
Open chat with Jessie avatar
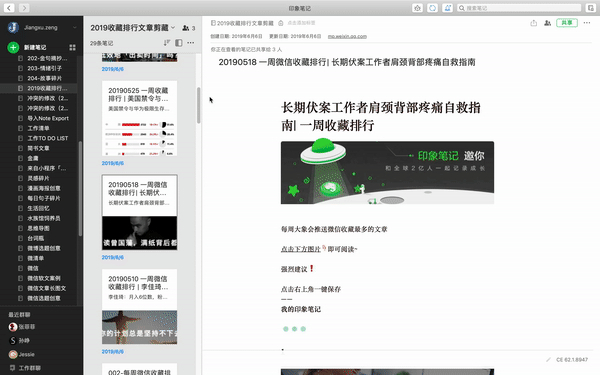pos(13,354)
